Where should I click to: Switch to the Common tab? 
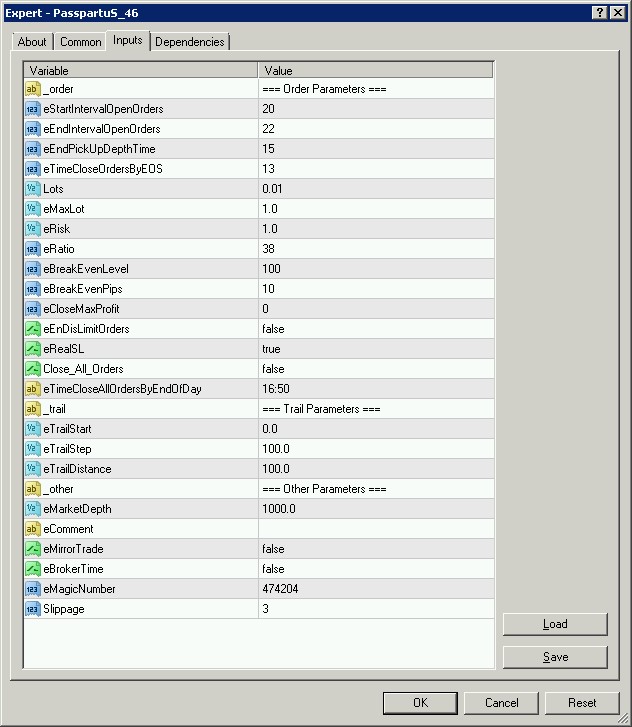81,42
